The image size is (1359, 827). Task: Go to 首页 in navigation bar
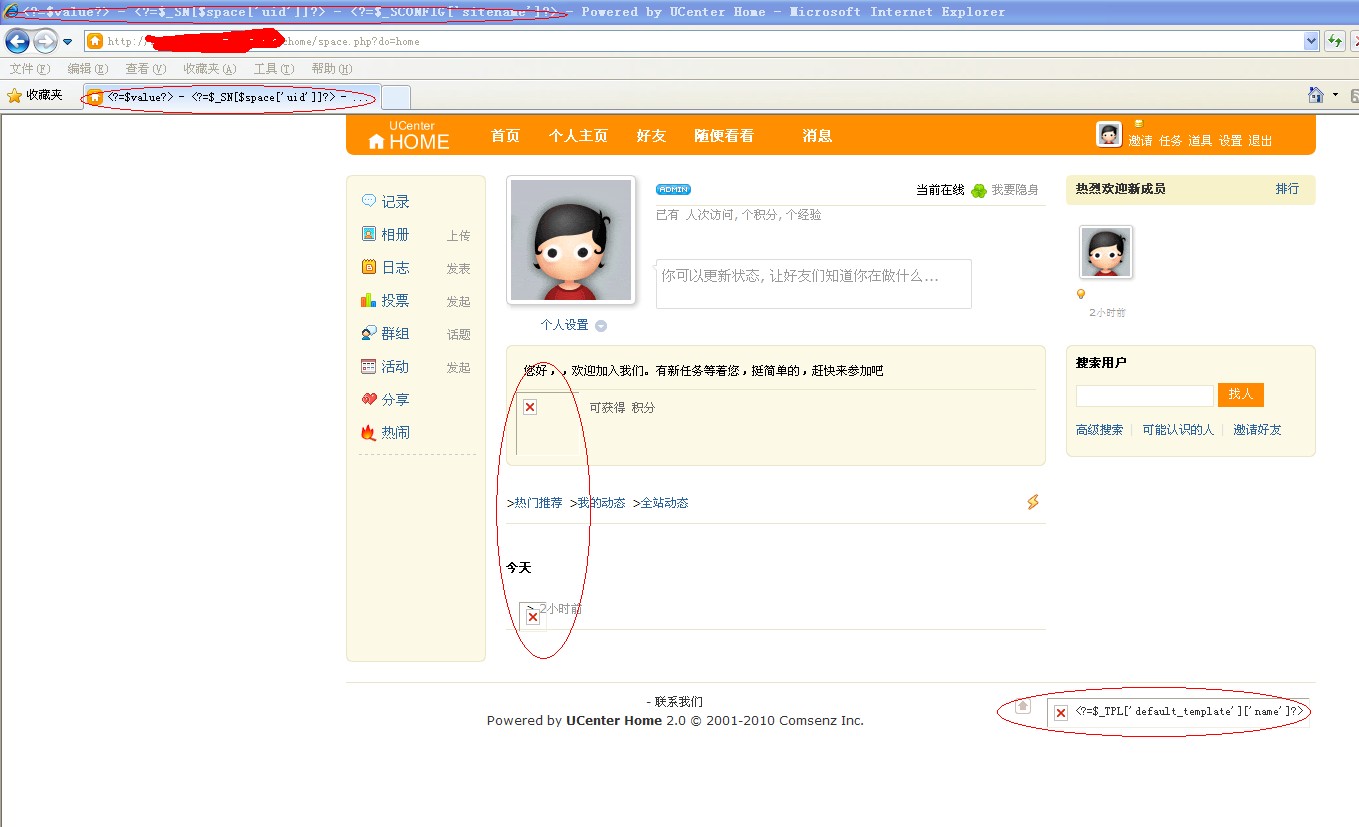505,136
